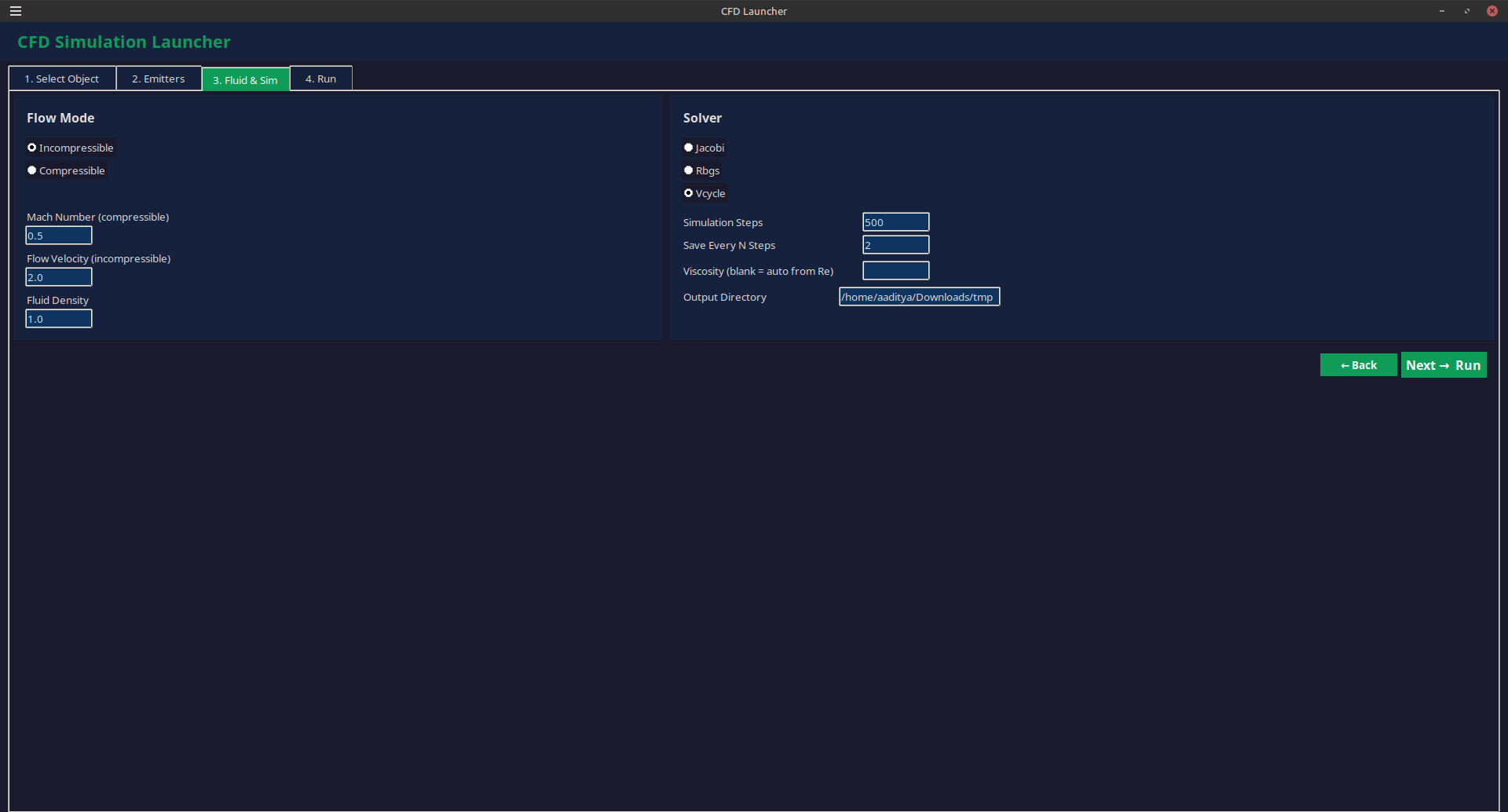Choose the Jacobi solver
Image resolution: width=1508 pixels, height=812 pixels.
tap(705, 148)
